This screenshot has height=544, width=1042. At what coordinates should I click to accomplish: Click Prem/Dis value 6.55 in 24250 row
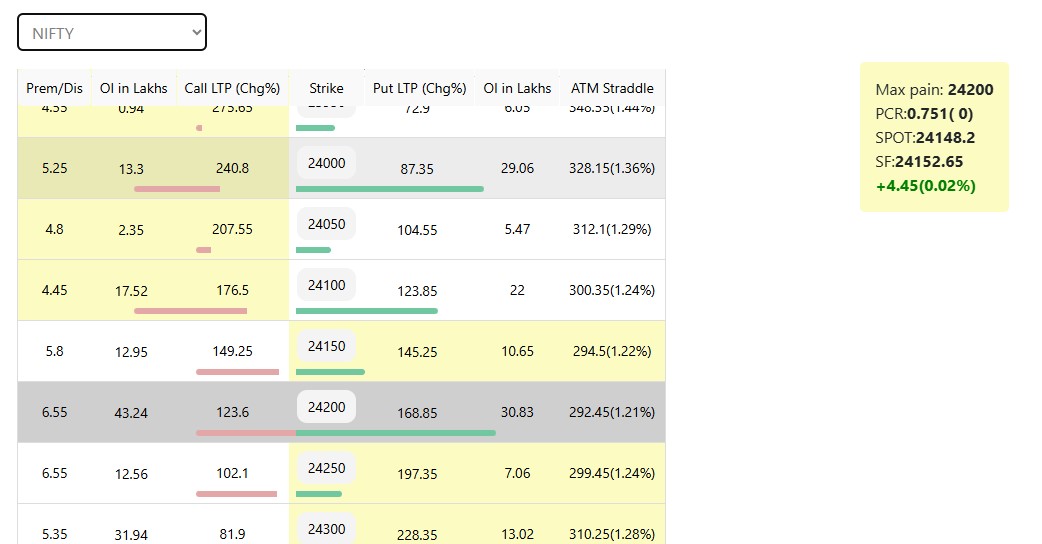[x=54, y=474]
